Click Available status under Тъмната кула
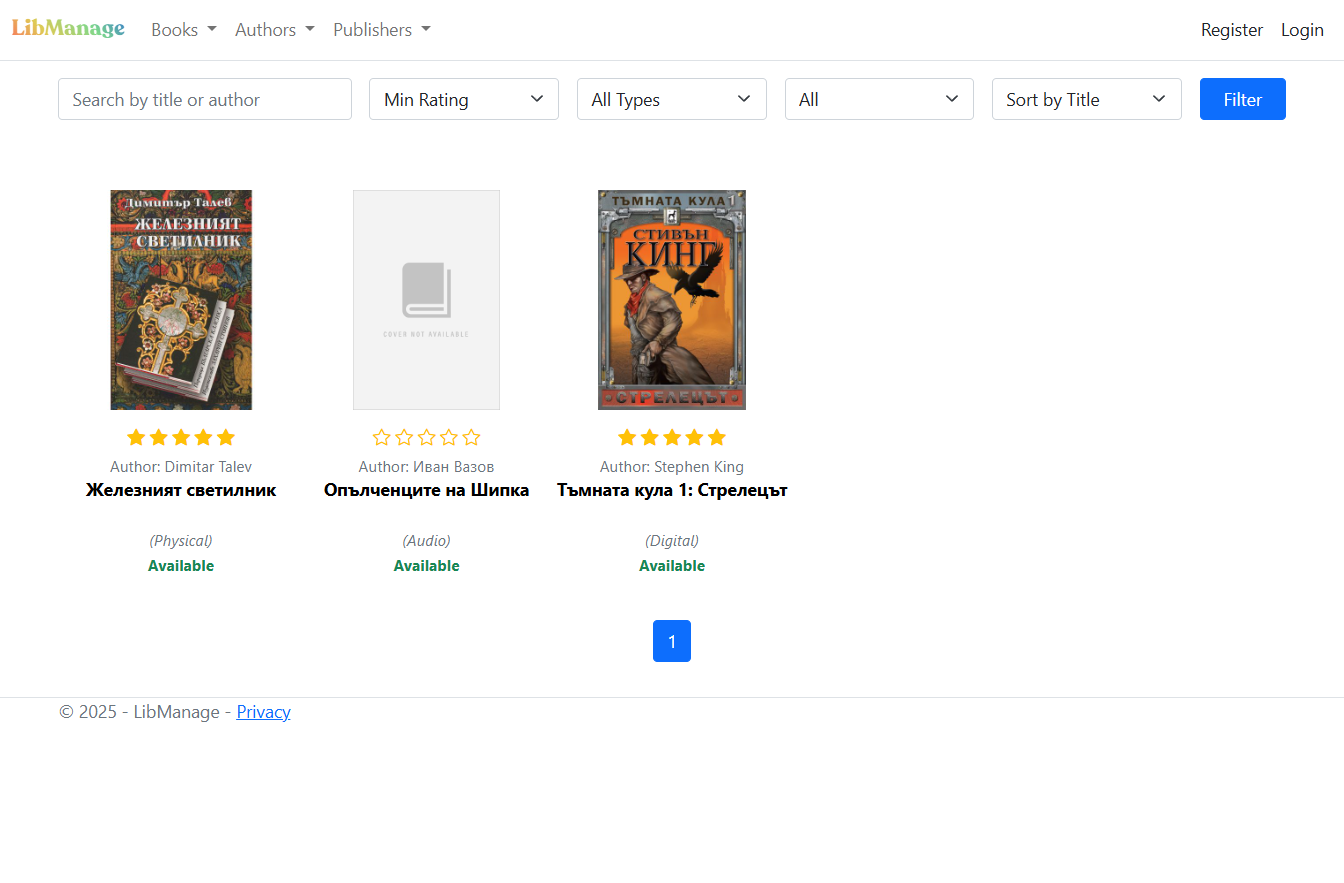The image size is (1344, 883). pyautogui.click(x=672, y=566)
